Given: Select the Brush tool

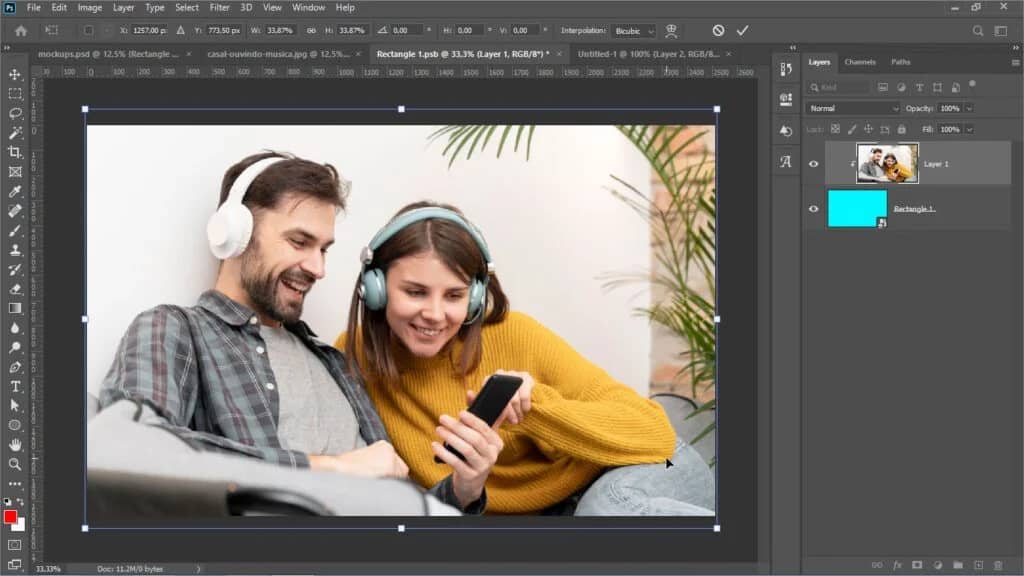Looking at the screenshot, I should 15,231.
